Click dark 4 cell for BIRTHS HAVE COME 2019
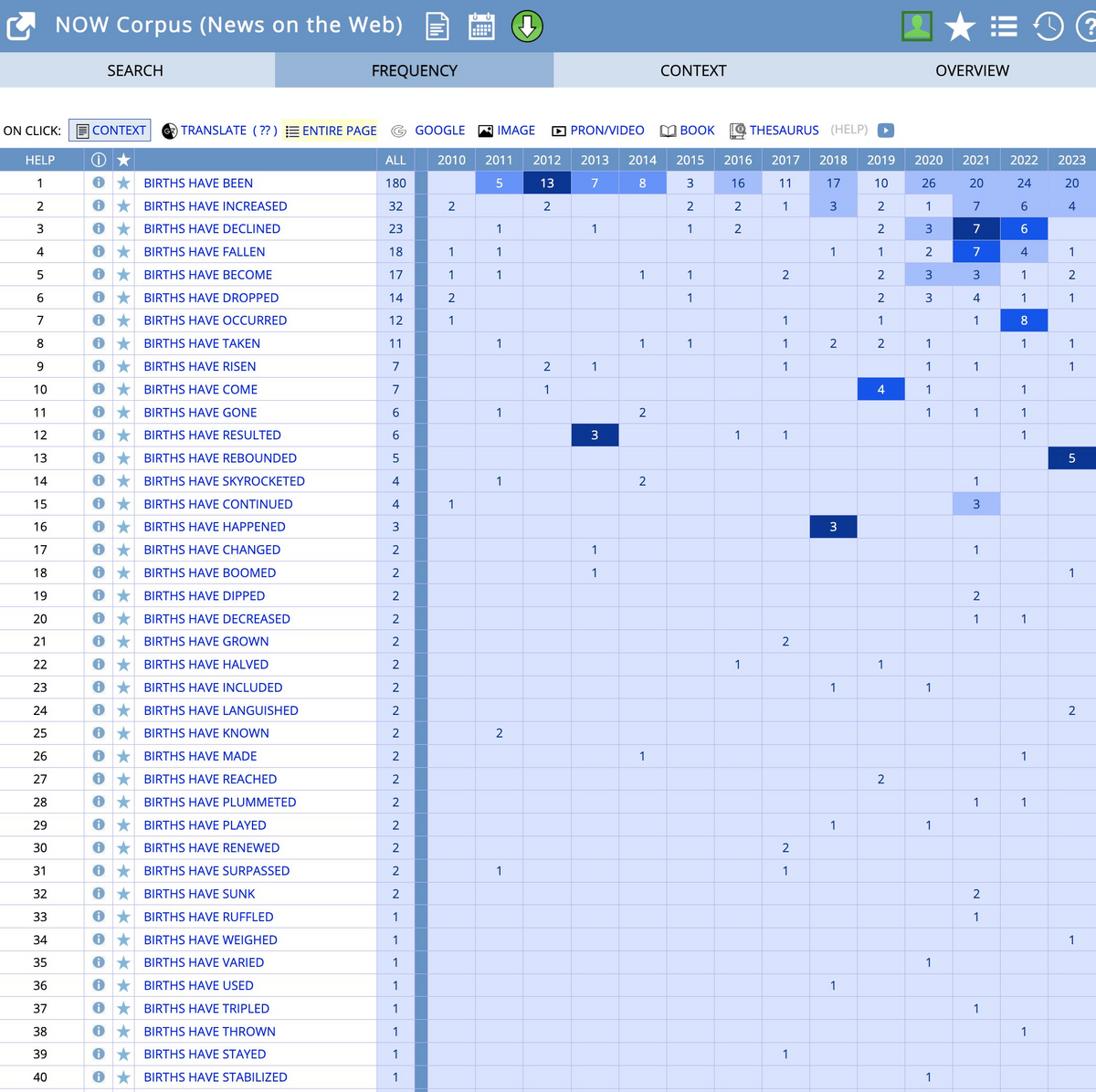1096x1092 pixels. tap(880, 389)
